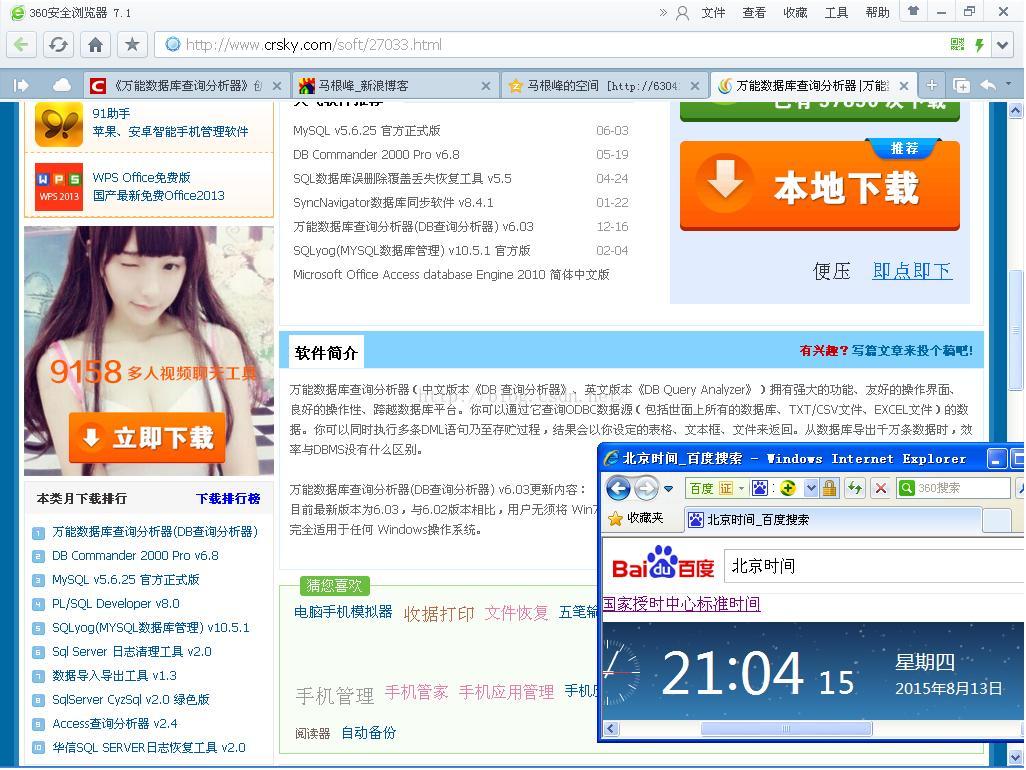The image size is (1026, 770).
Task: Stop loading with red X in IE
Action: tap(881, 488)
